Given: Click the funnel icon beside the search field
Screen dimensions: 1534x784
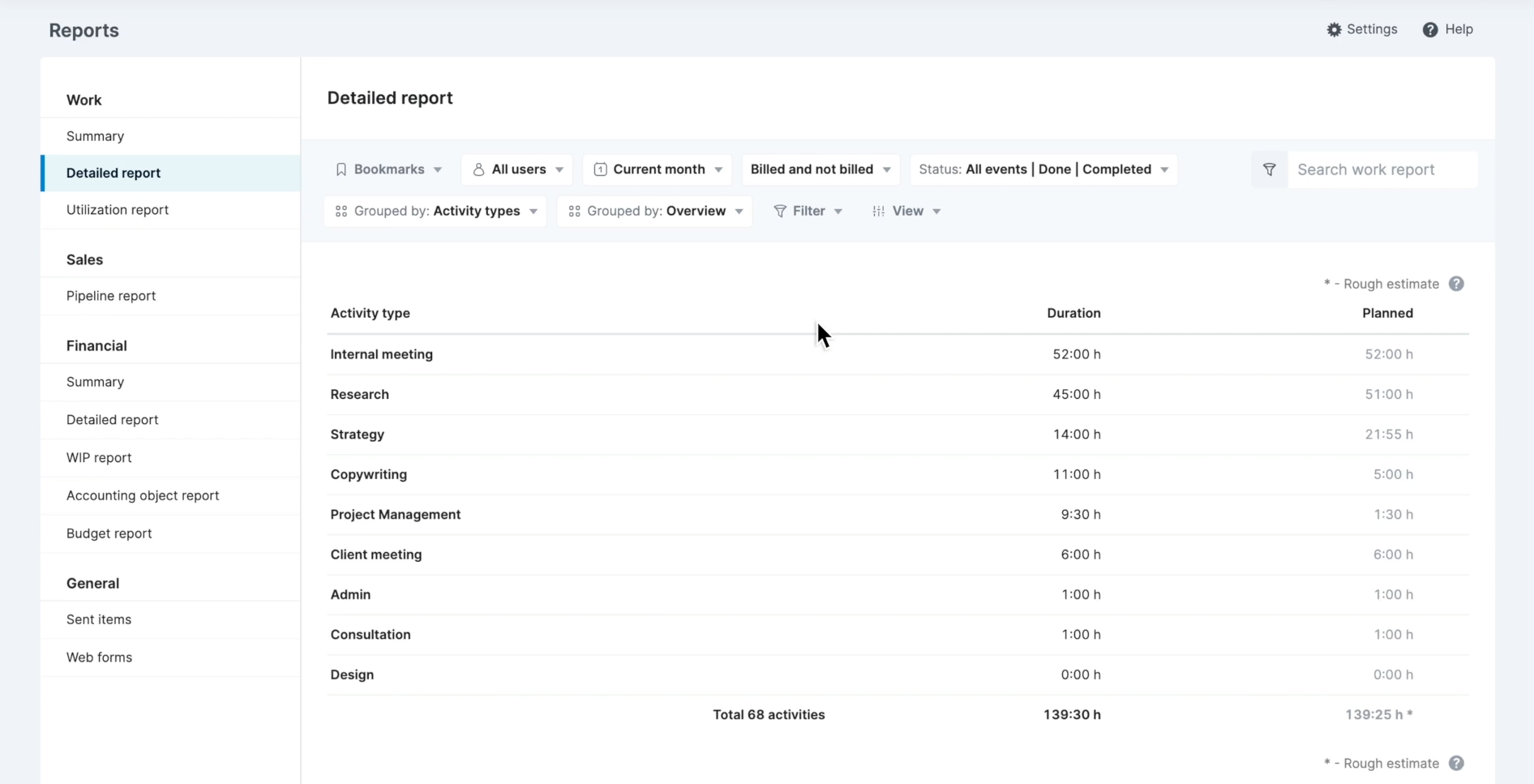Looking at the screenshot, I should pyautogui.click(x=1270, y=169).
